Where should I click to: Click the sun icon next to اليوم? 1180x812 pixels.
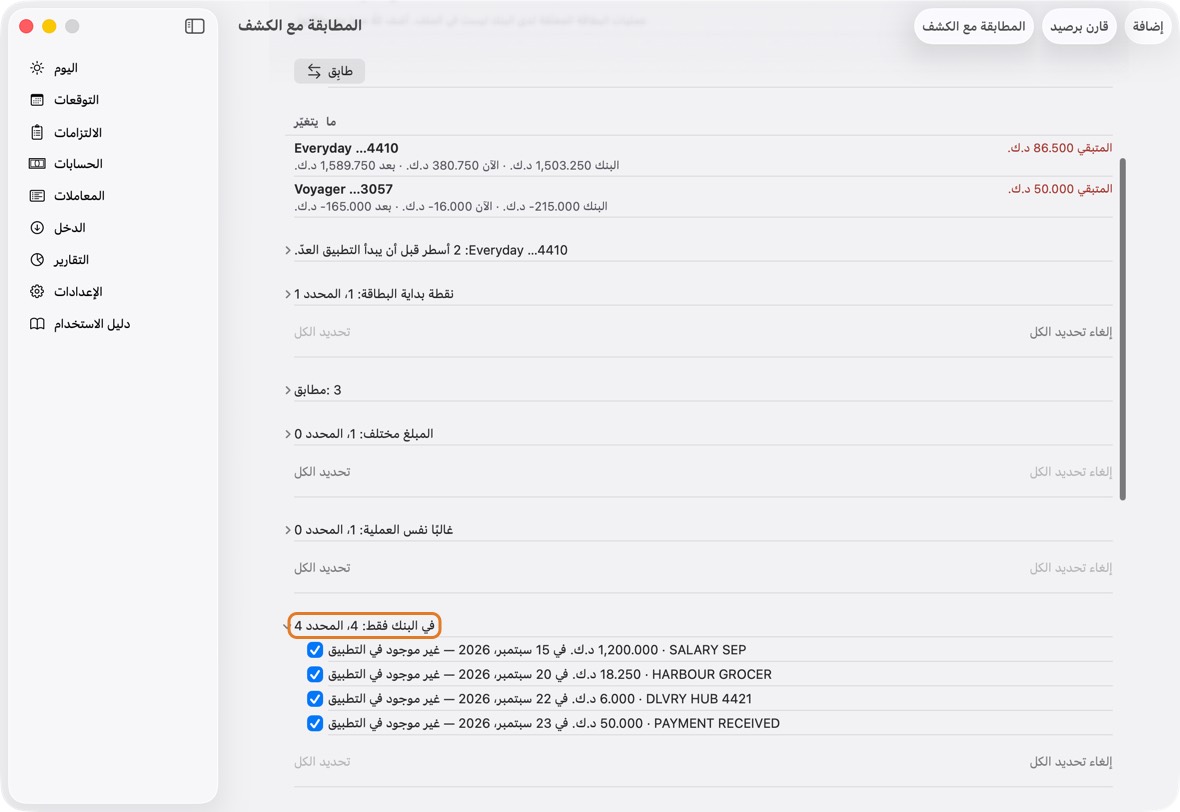click(37, 68)
